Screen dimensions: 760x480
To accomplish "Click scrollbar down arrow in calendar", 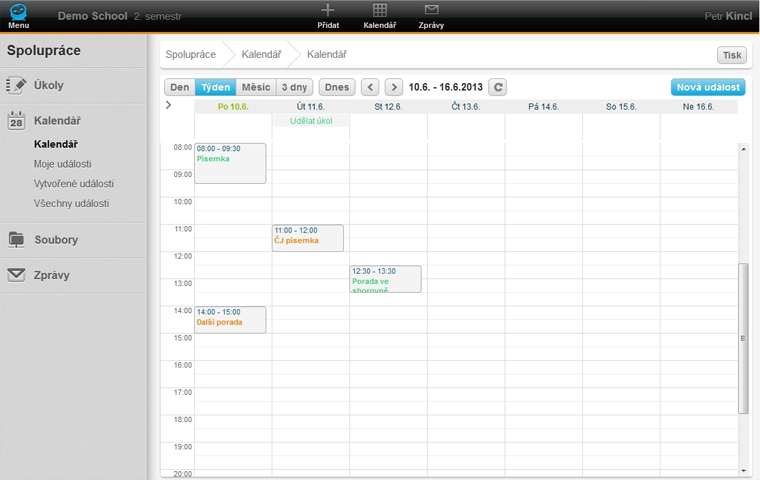I will pos(744,470).
